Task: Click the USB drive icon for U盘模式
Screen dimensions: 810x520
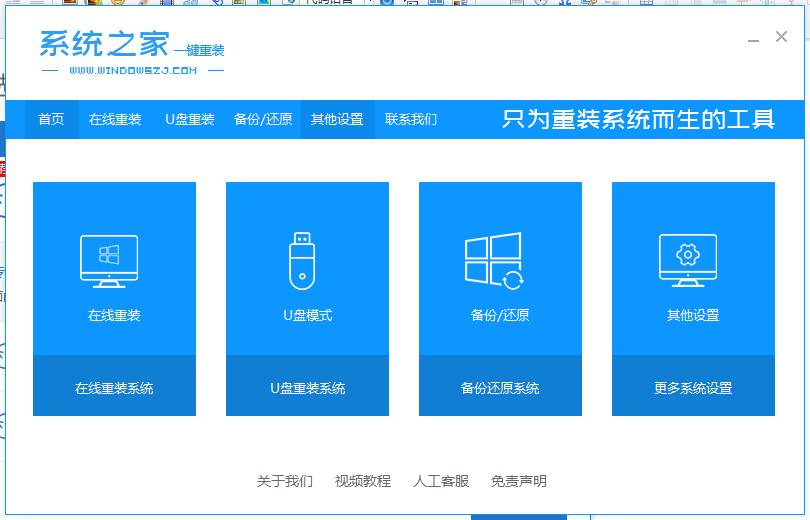Action: point(302,260)
